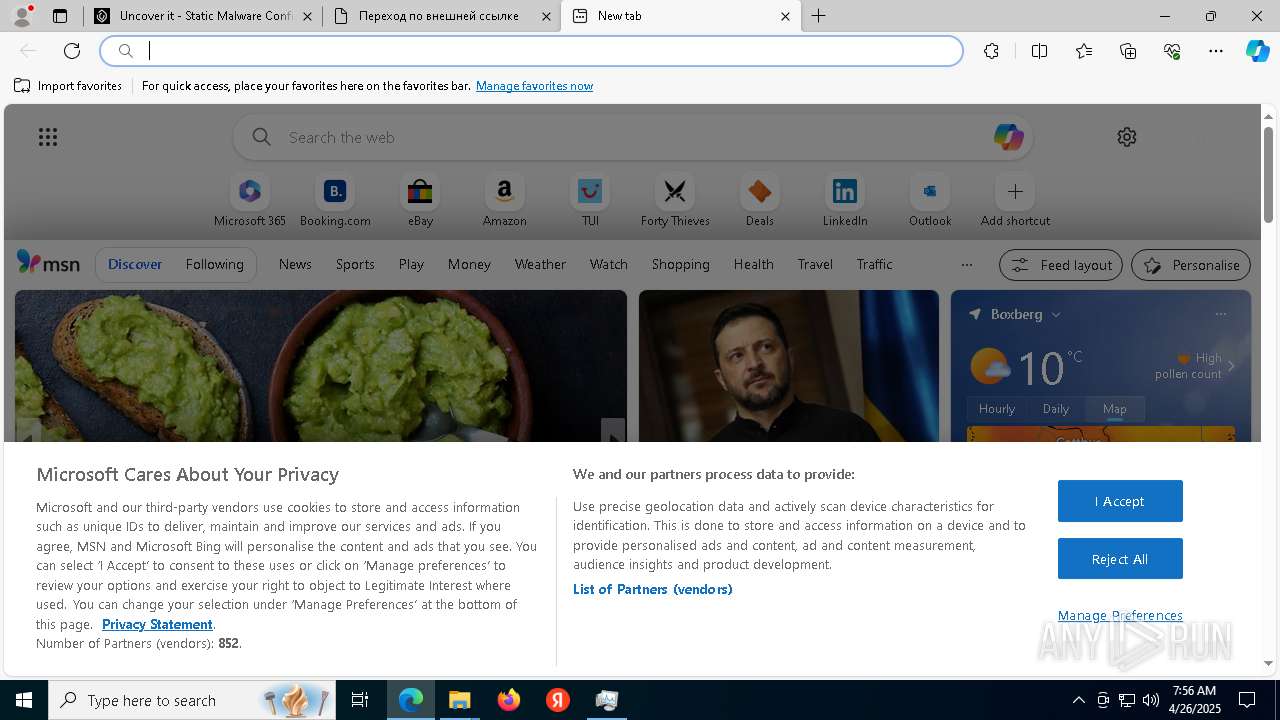Open the MSN apps grid launcher

tap(48, 137)
